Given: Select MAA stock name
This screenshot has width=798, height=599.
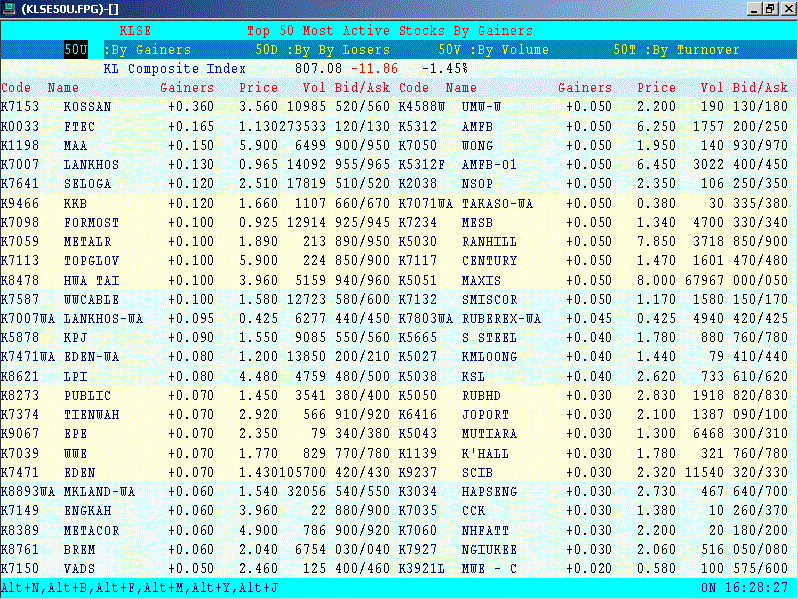Looking at the screenshot, I should pos(75,146).
